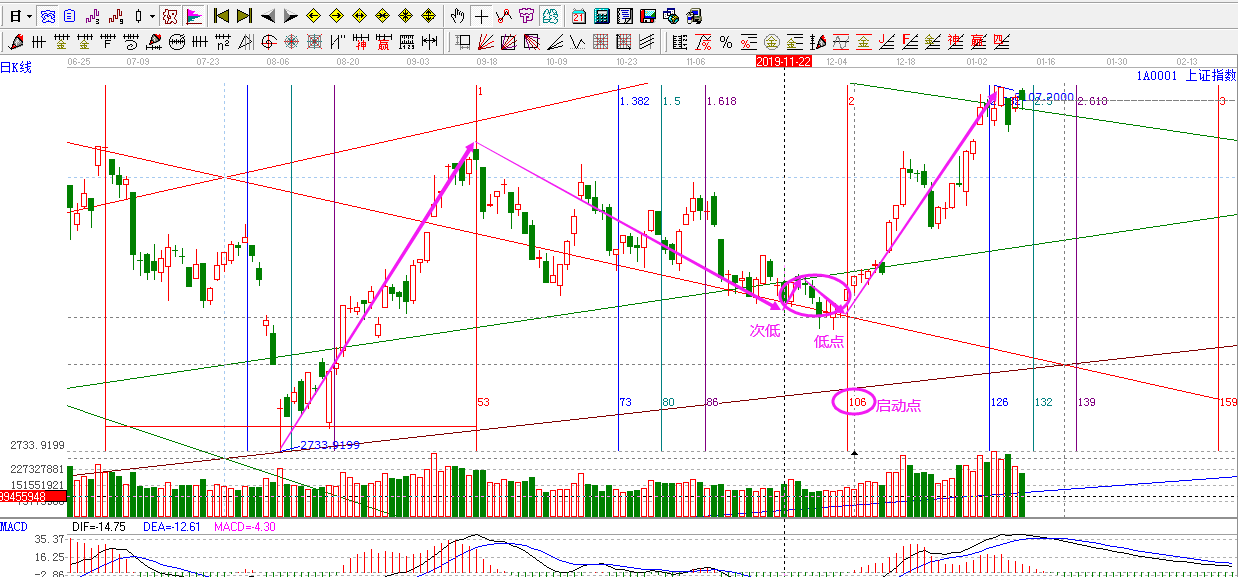Select the red fan lines drawing tool
Image resolution: width=1238 pixels, height=577 pixels.
487,42
